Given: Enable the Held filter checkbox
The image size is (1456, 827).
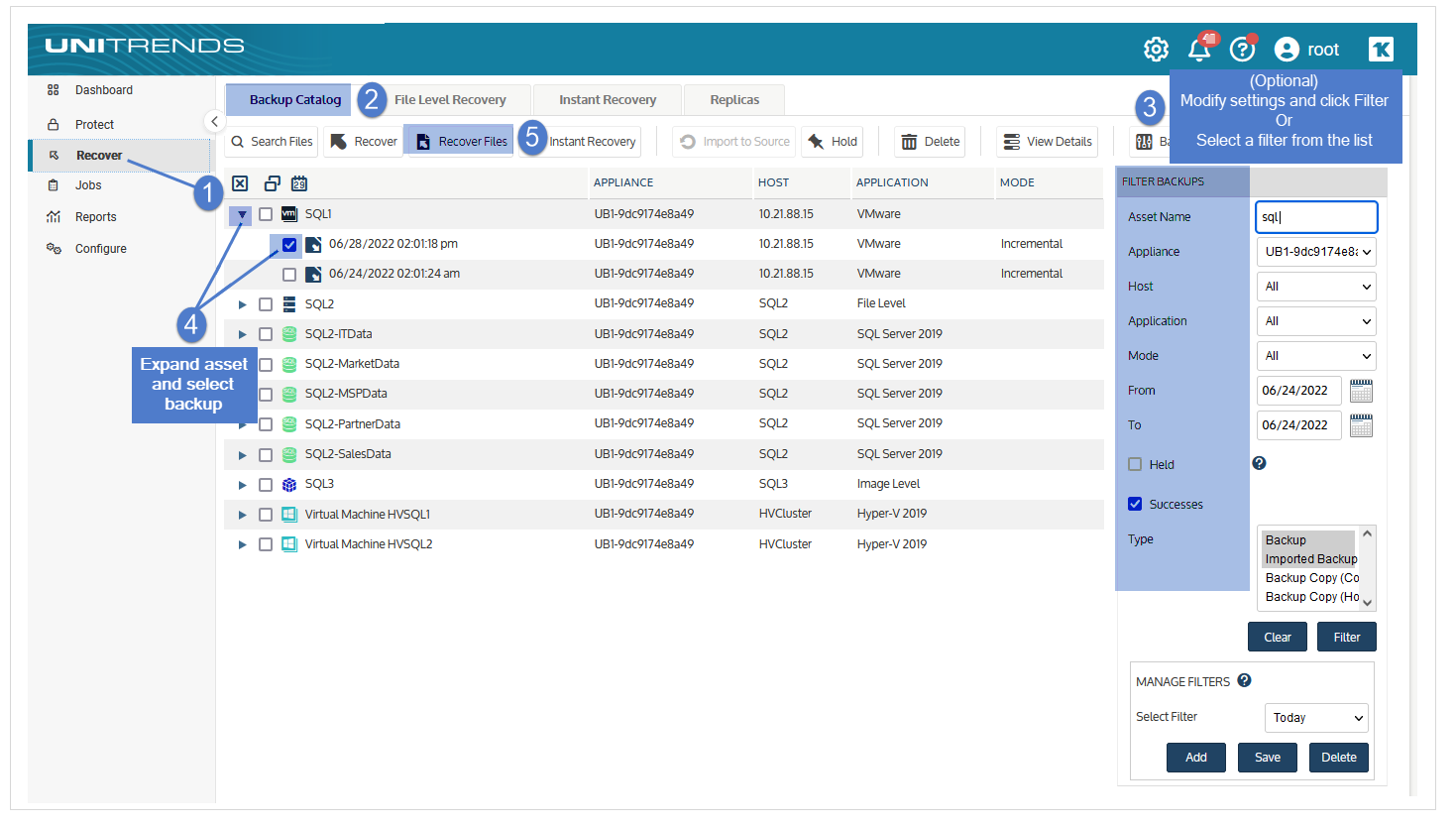Looking at the screenshot, I should (x=1135, y=464).
